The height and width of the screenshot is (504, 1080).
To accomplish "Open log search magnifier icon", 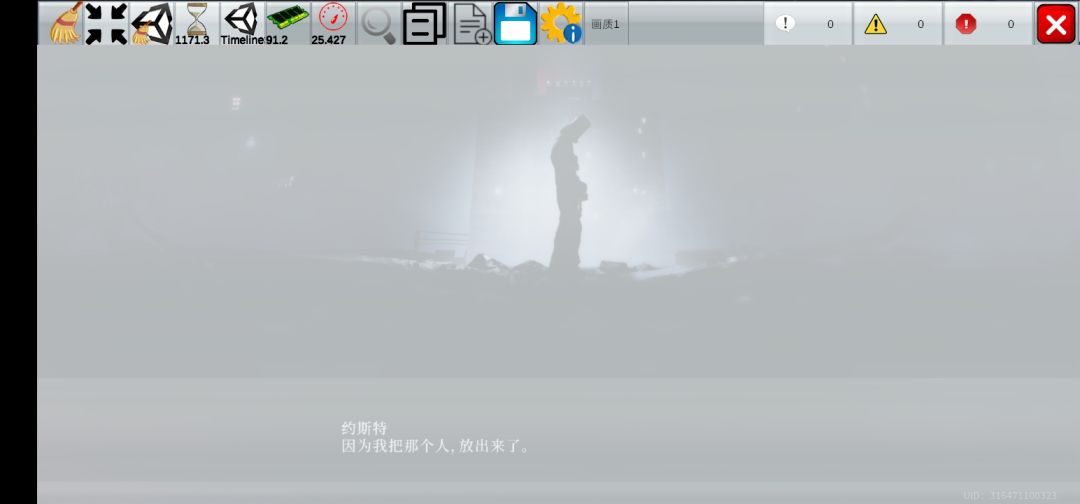I will point(378,23).
